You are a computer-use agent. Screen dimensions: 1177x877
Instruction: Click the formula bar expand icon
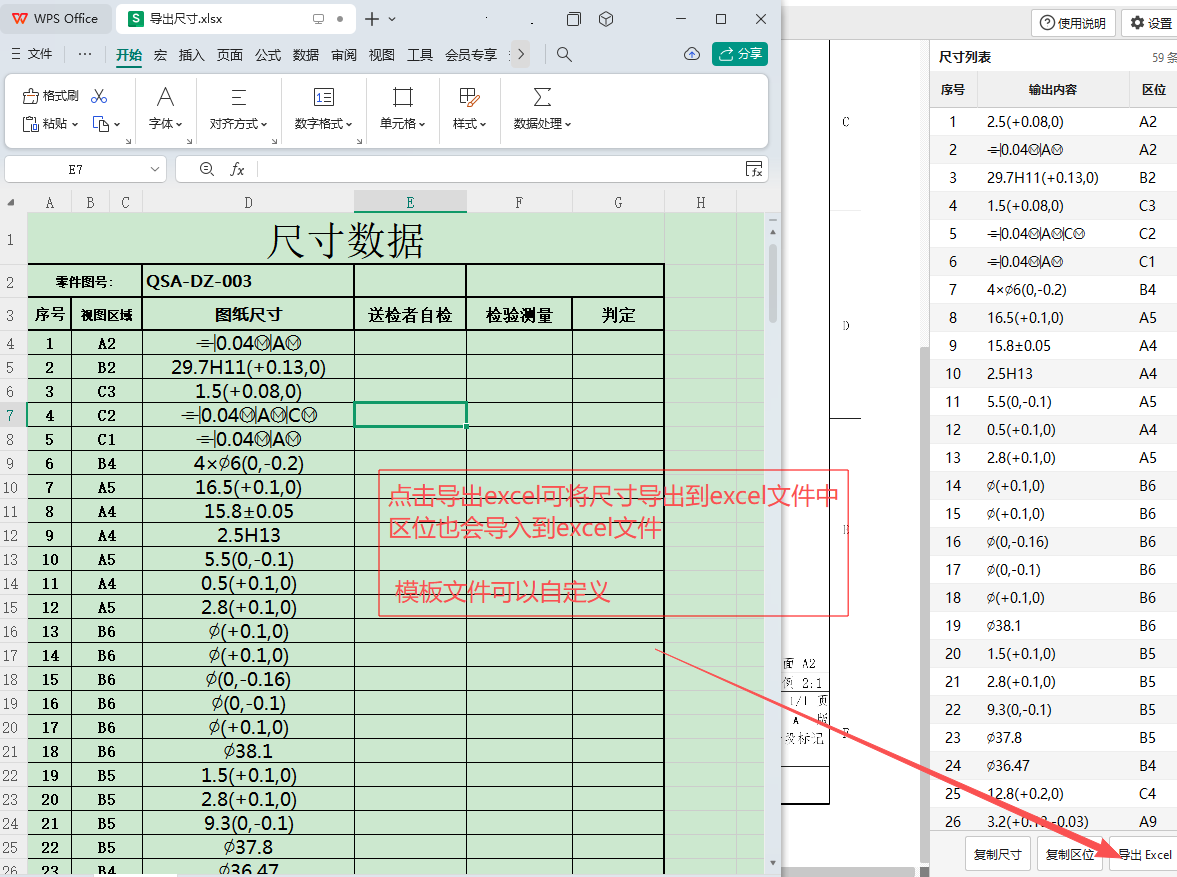click(754, 170)
